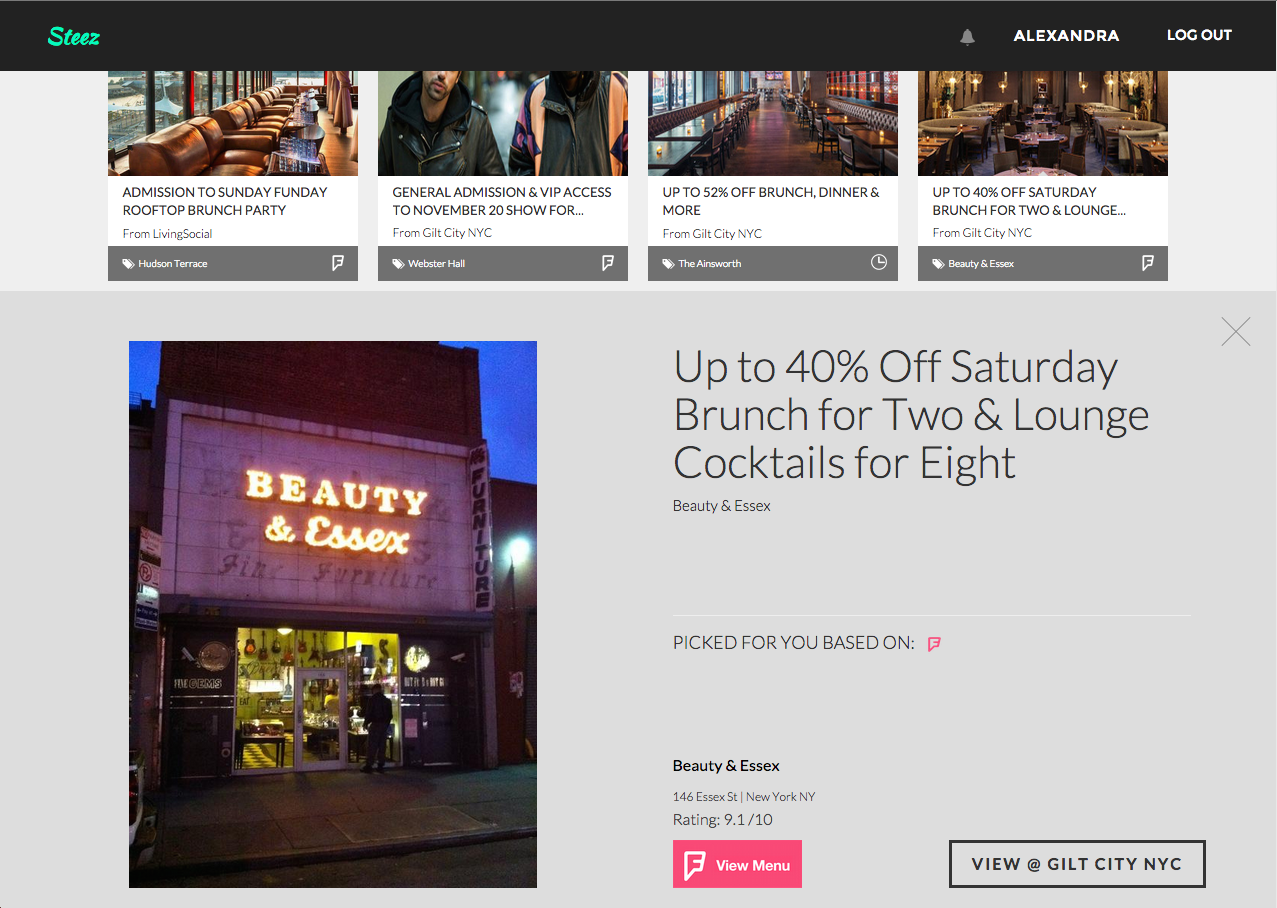Click pink Foursquare icon beside Picked For You
This screenshot has width=1277, height=908.
[934, 644]
